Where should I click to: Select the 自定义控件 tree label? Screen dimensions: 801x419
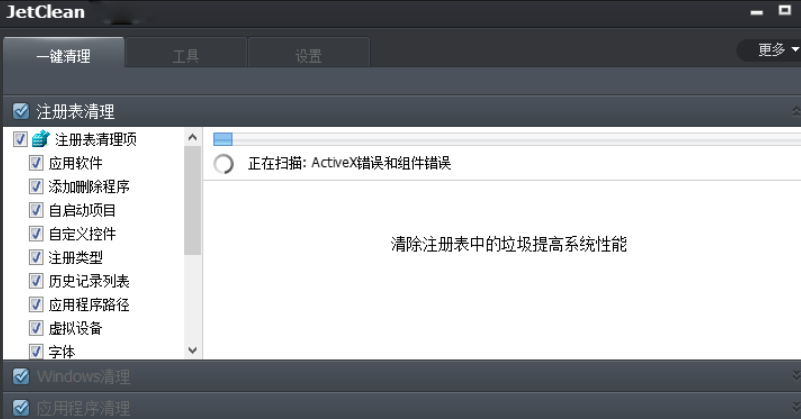coord(82,234)
